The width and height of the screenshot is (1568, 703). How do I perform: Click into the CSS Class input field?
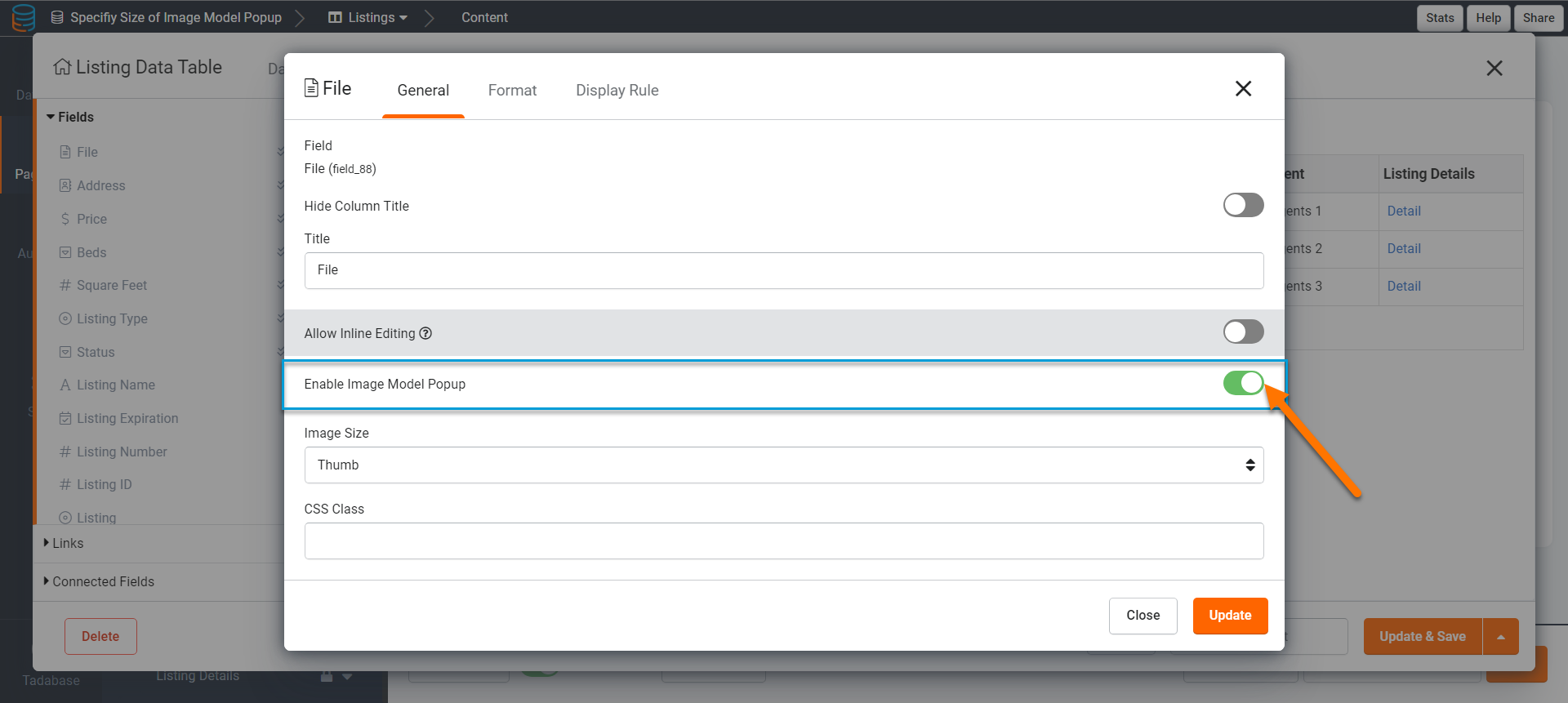coord(783,541)
